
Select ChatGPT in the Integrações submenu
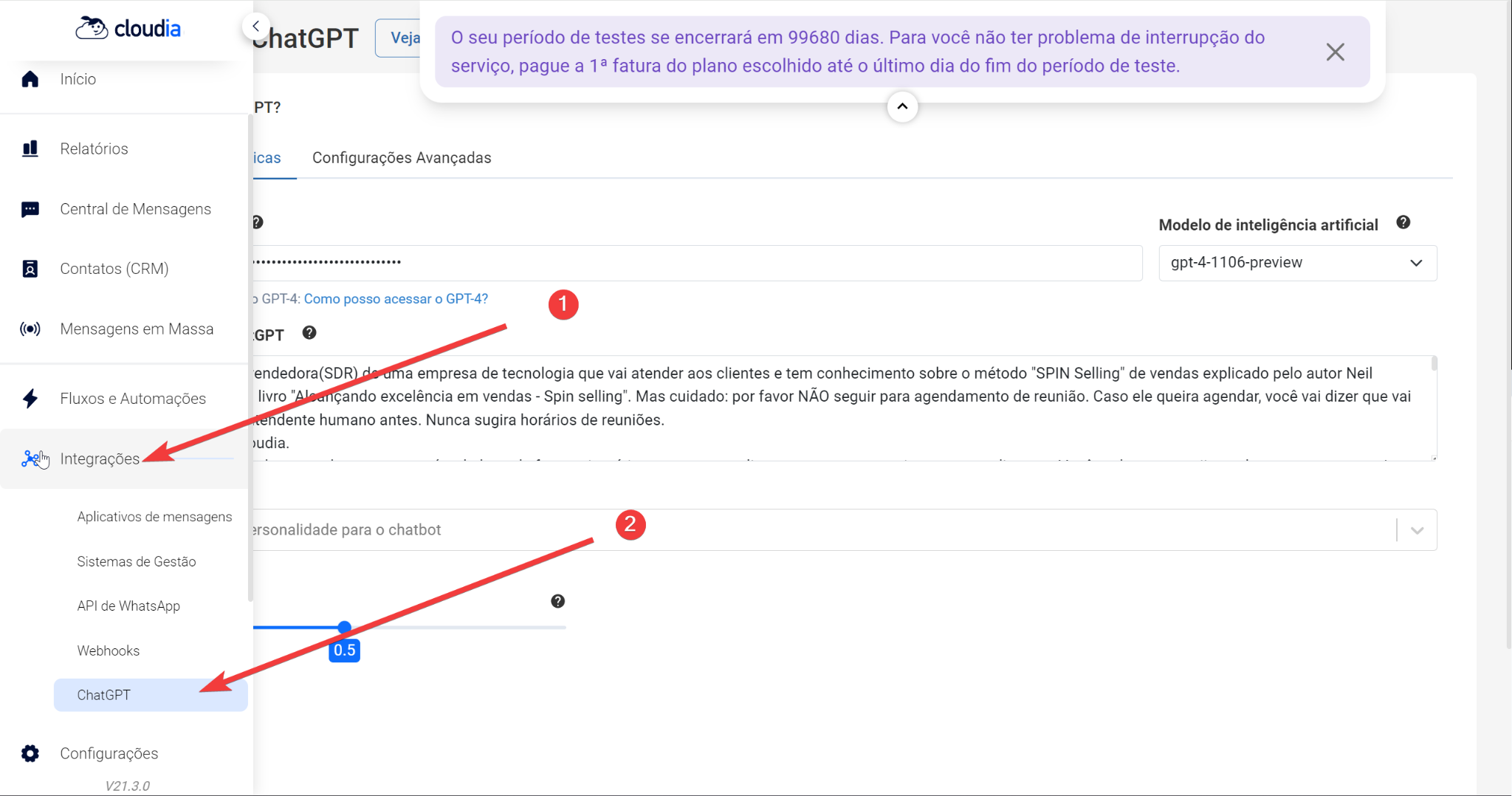click(151, 695)
